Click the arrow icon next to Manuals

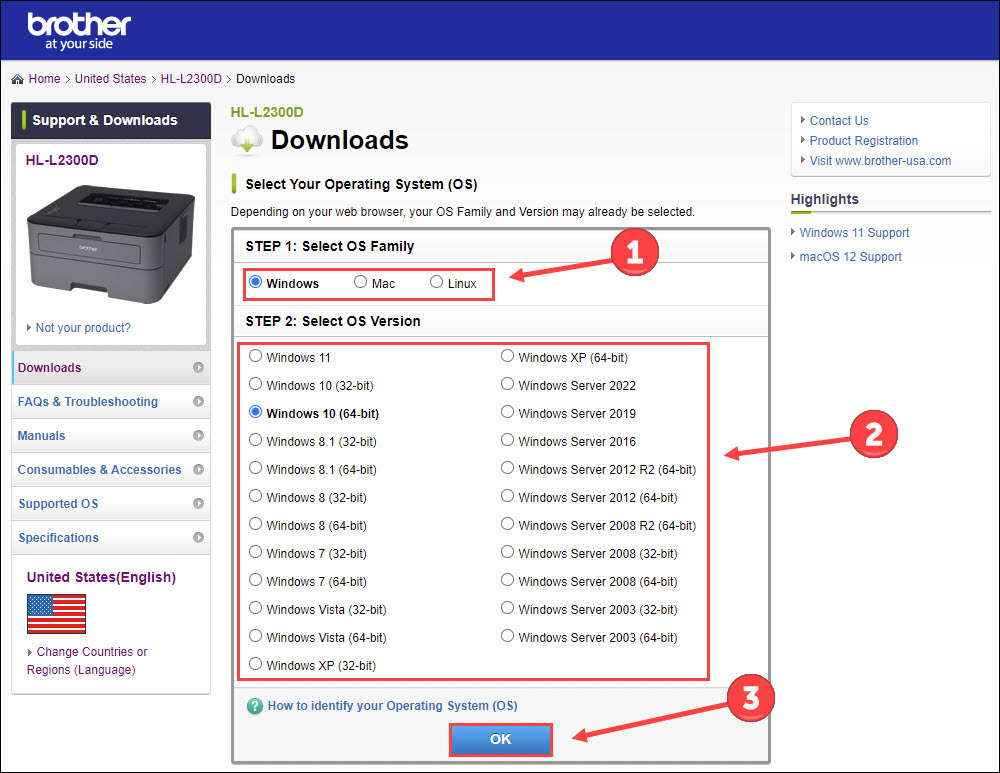pos(198,436)
